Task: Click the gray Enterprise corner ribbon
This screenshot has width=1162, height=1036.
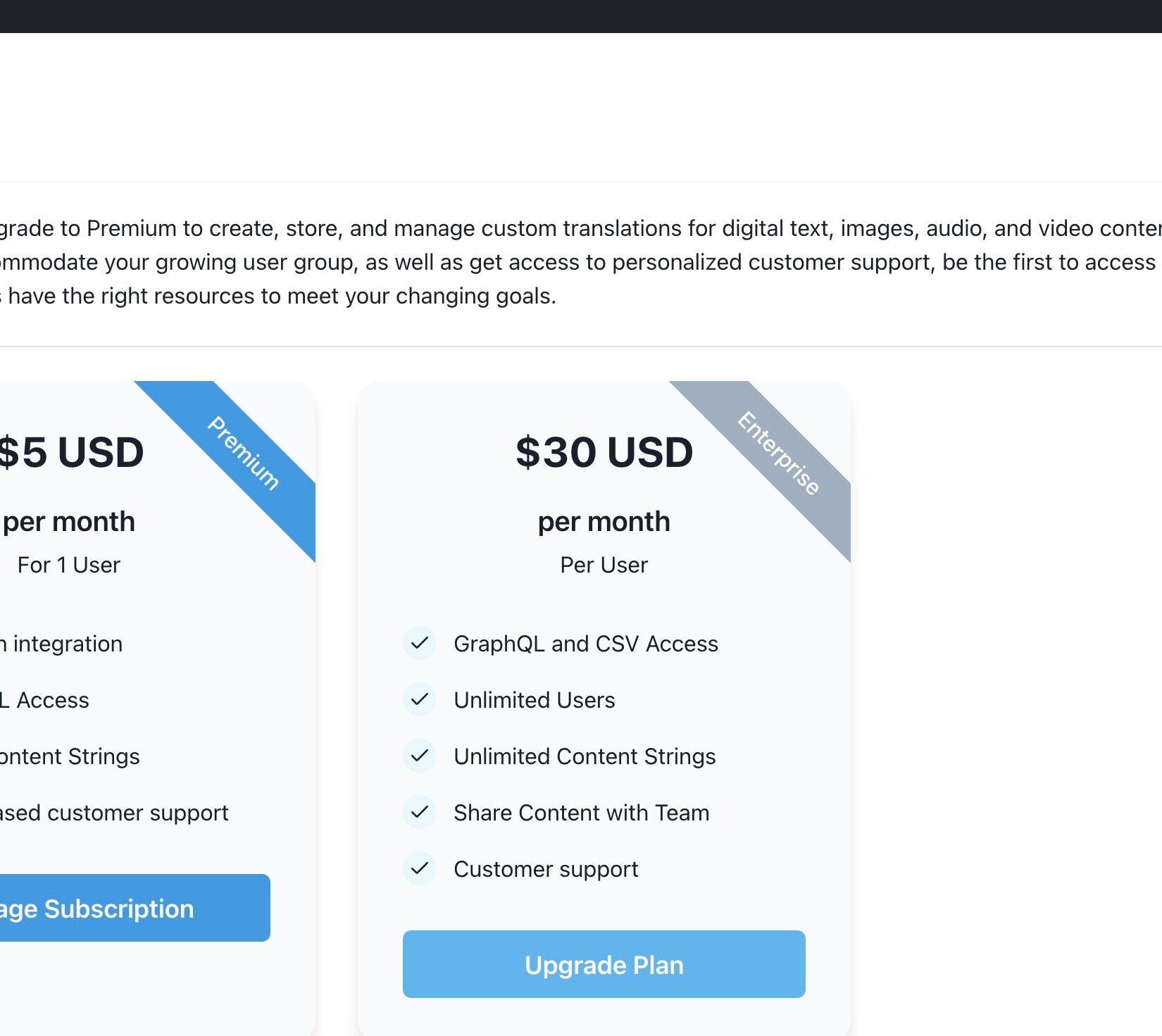Action: pos(778,453)
